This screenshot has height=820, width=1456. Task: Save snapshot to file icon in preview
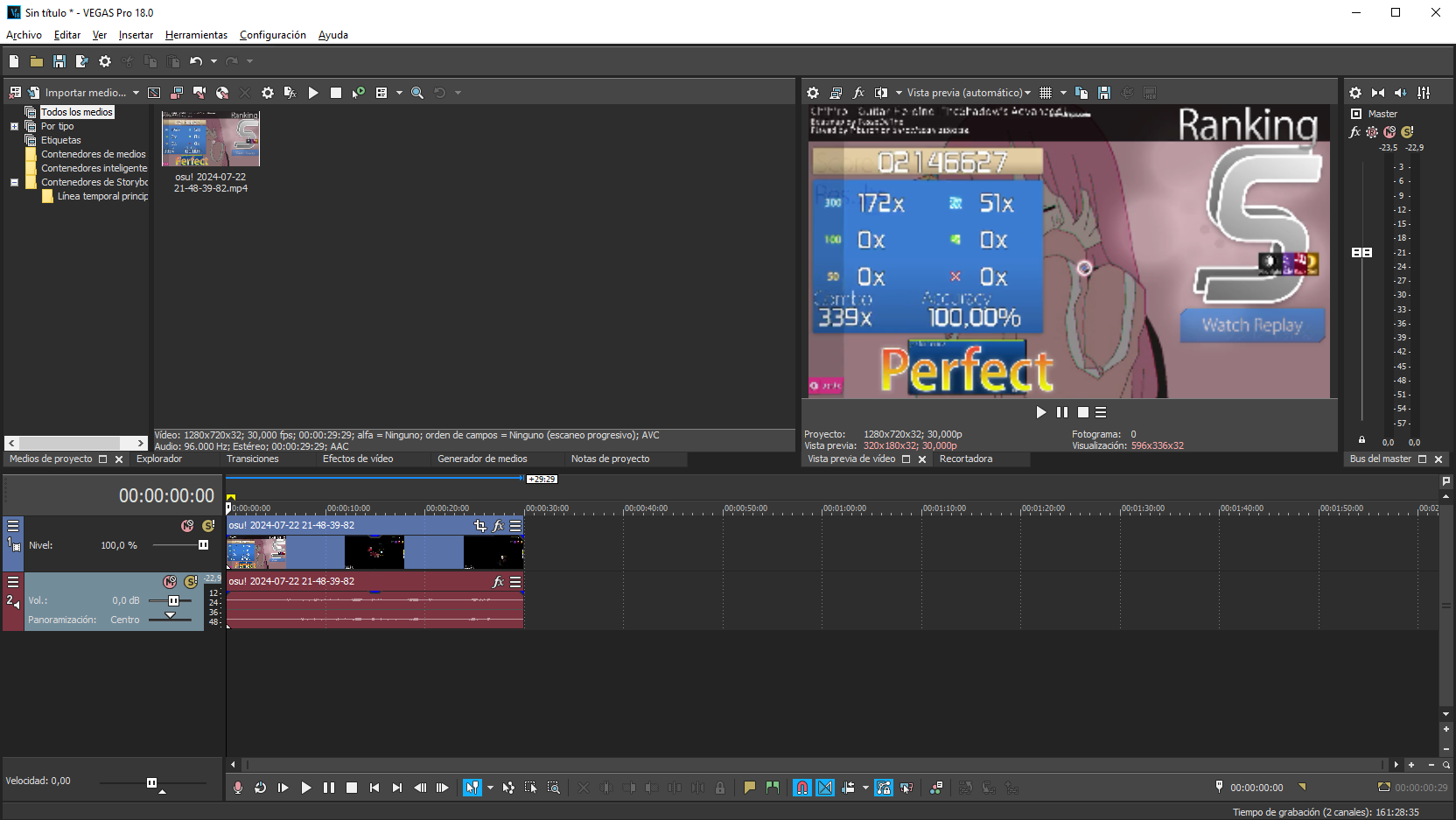pos(1104,93)
